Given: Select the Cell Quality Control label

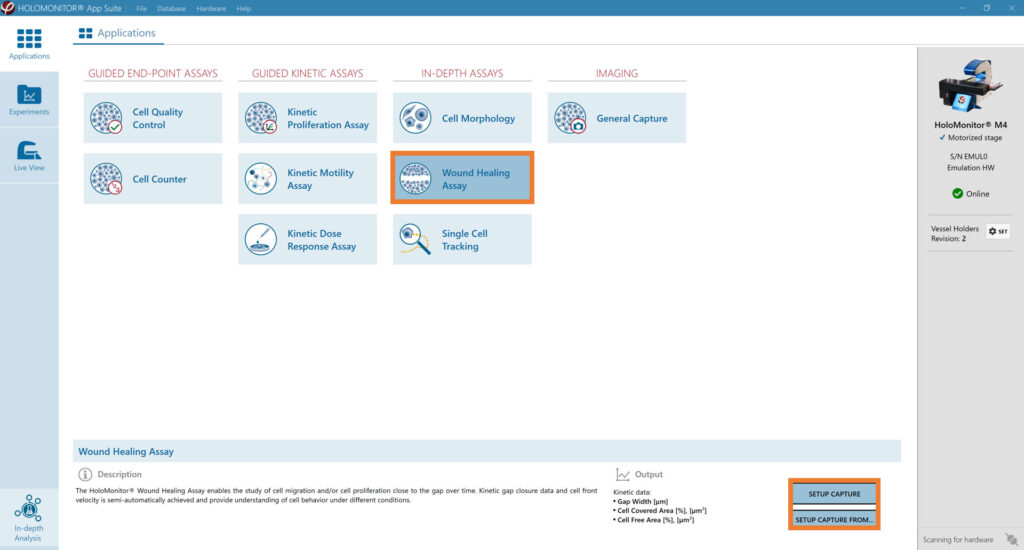Looking at the screenshot, I should click(157, 118).
